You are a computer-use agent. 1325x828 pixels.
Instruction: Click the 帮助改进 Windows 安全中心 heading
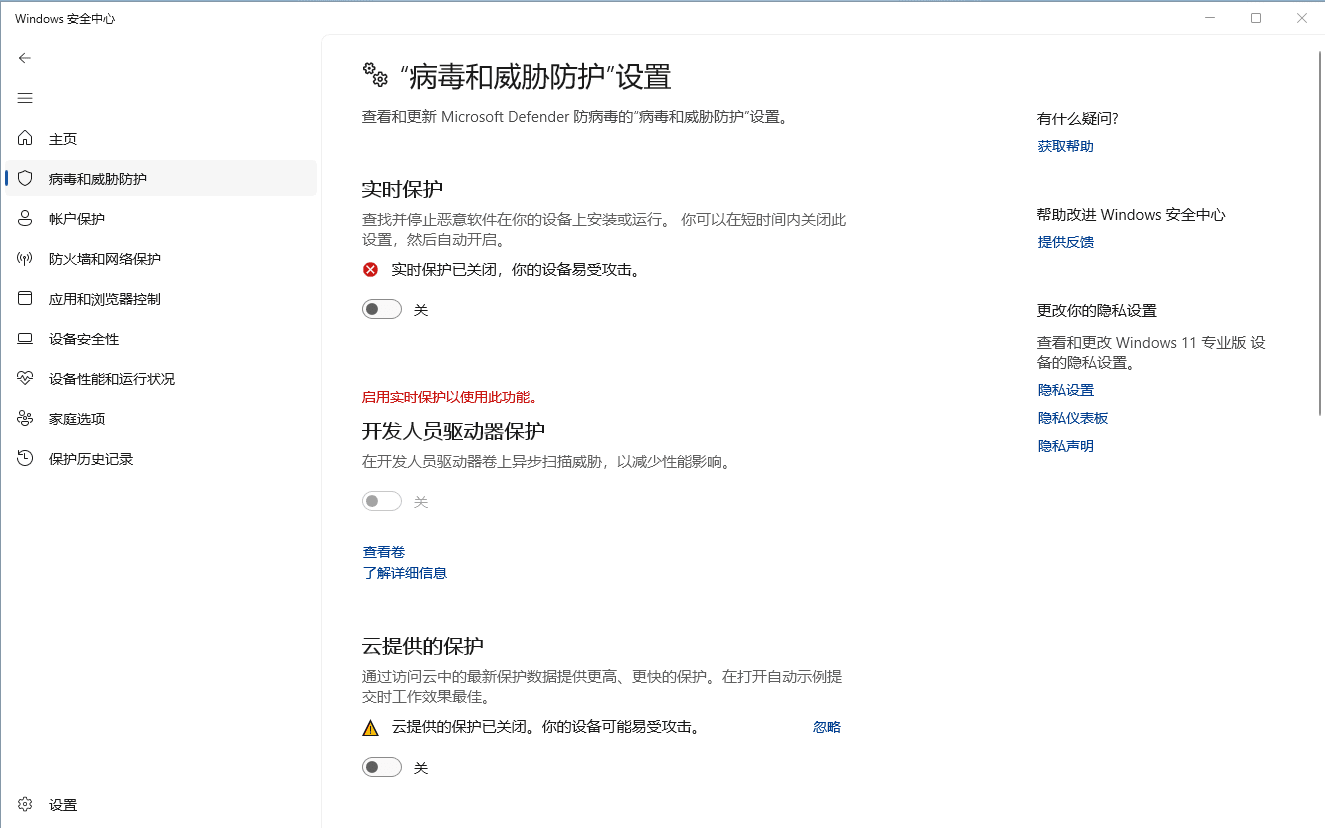click(x=1131, y=214)
